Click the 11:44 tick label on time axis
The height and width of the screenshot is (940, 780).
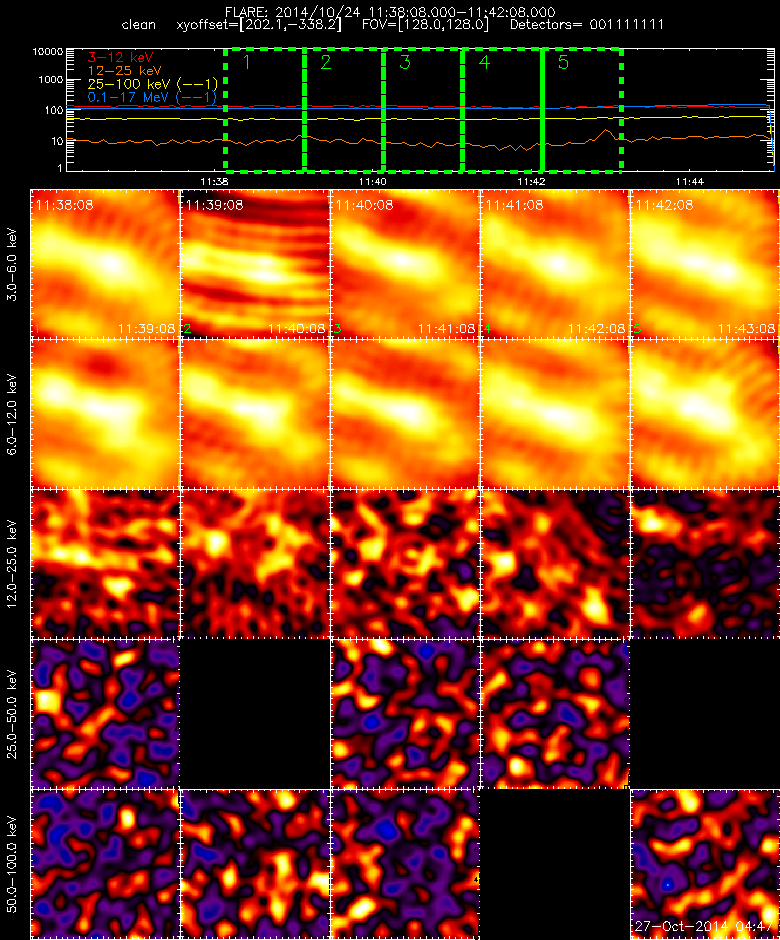click(x=689, y=181)
